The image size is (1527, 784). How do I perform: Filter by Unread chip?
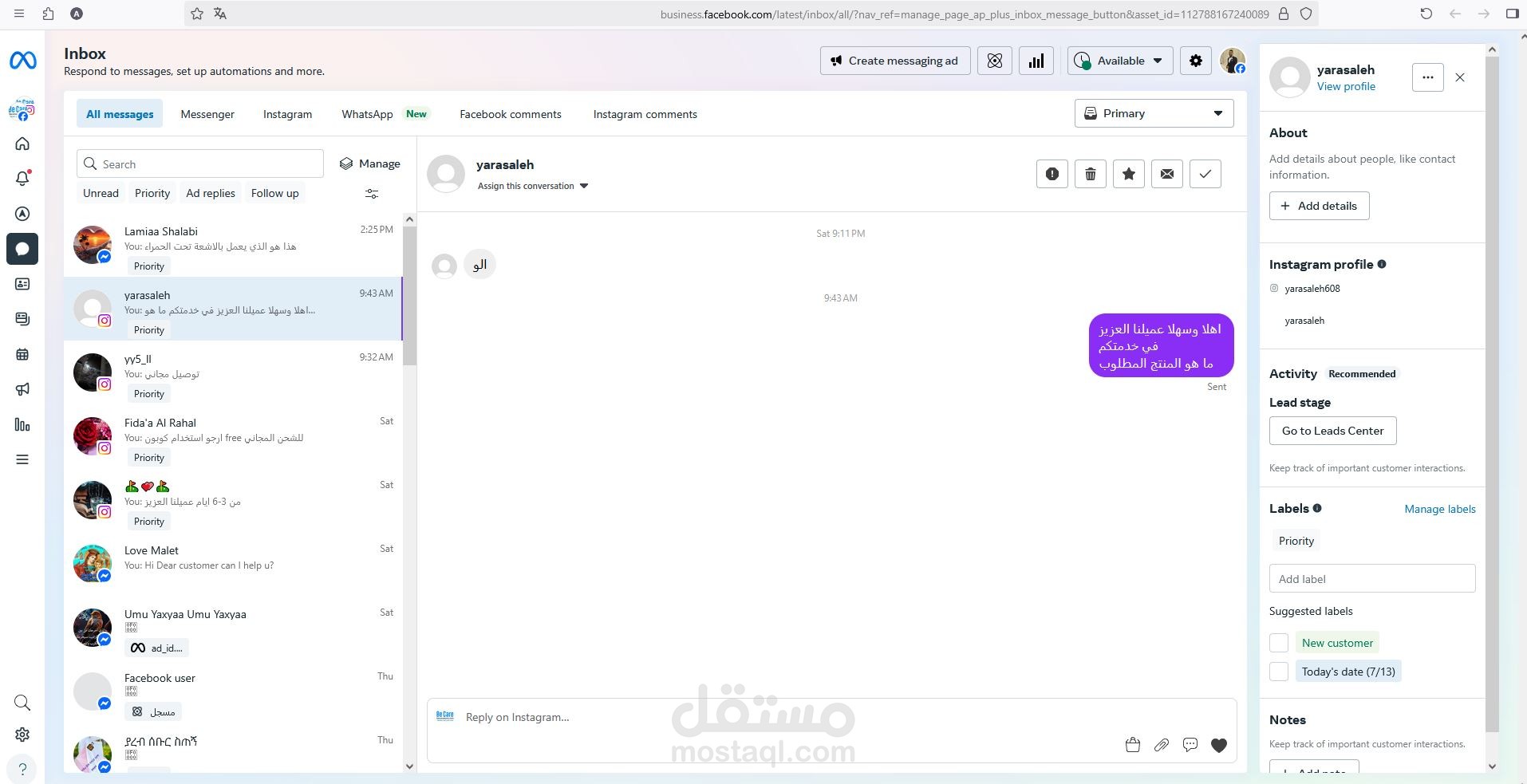[x=101, y=193]
